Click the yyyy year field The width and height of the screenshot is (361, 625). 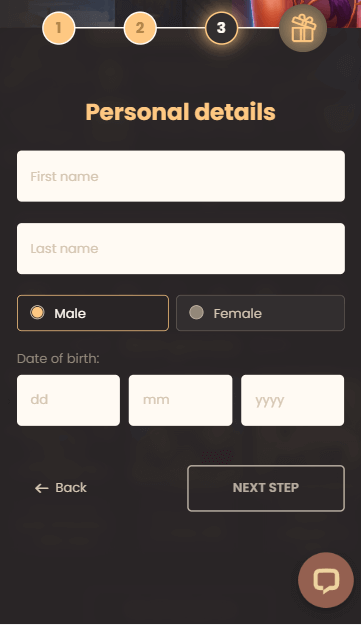click(x=292, y=400)
